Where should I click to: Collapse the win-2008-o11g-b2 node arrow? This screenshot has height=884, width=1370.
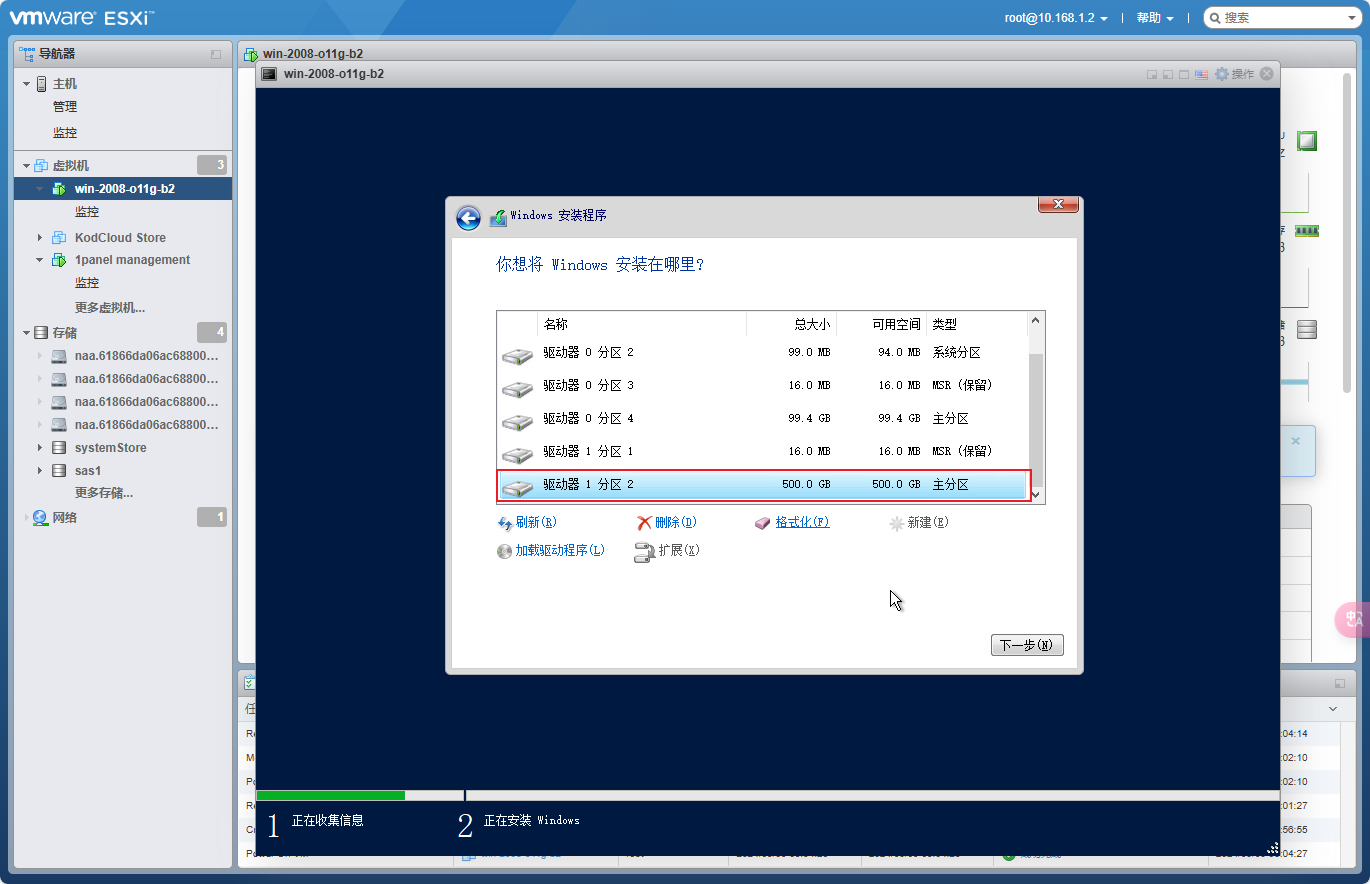coord(41,189)
